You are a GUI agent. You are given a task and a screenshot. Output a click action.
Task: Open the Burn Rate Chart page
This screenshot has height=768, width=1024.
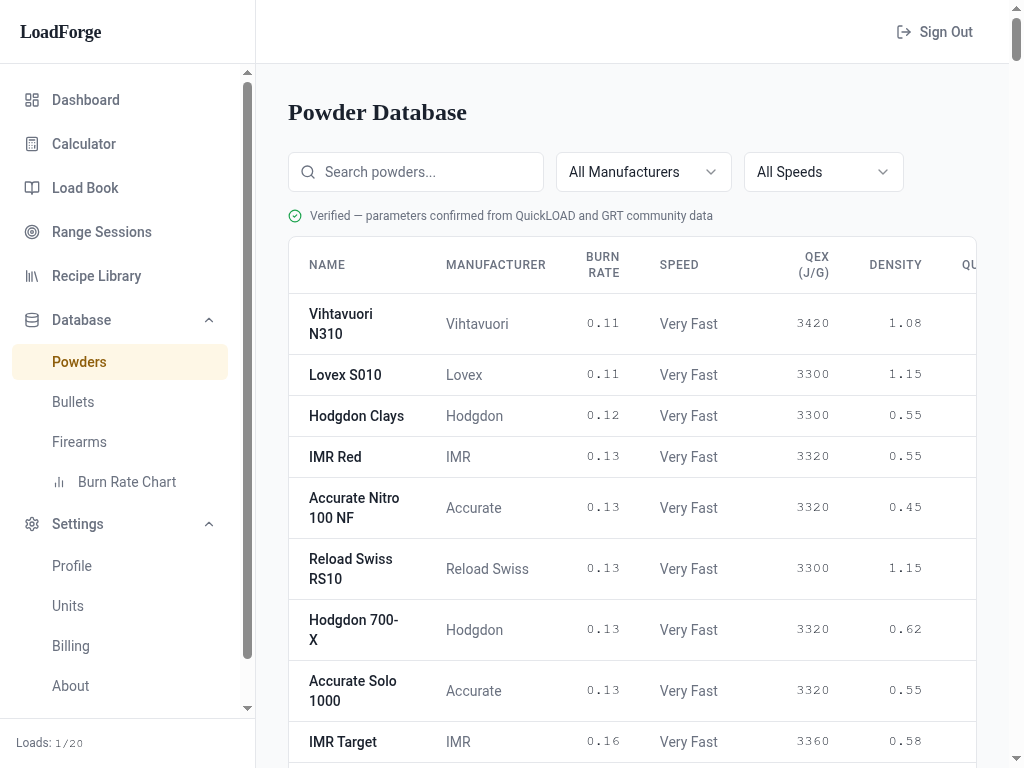tap(120, 482)
